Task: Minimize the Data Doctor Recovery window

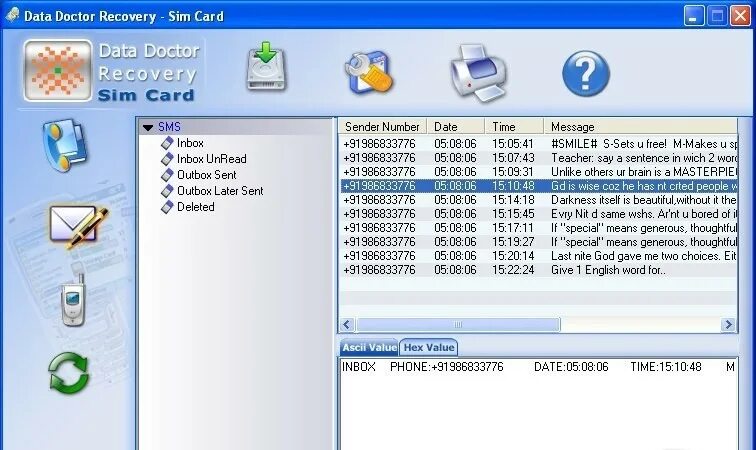Action: point(694,16)
